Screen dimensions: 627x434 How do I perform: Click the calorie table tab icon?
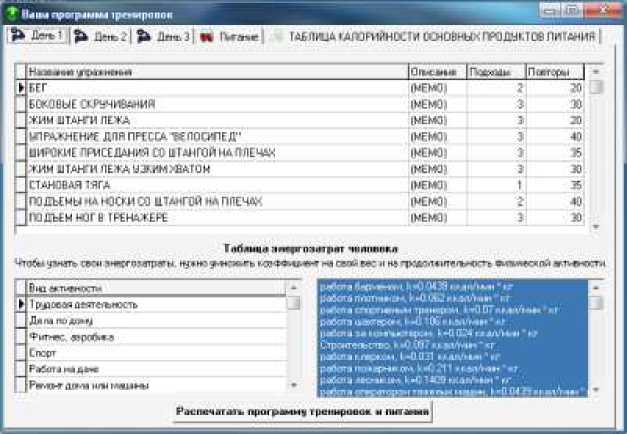coord(276,37)
